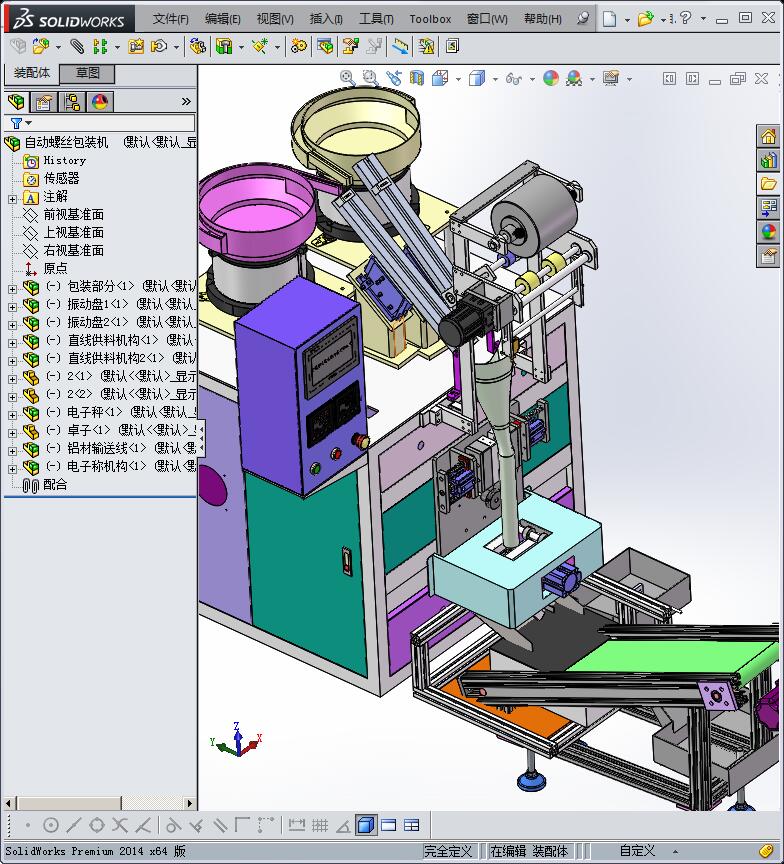Toggle Hide/Show Items glasses icon
Image resolution: width=784 pixels, height=864 pixels.
(513, 78)
